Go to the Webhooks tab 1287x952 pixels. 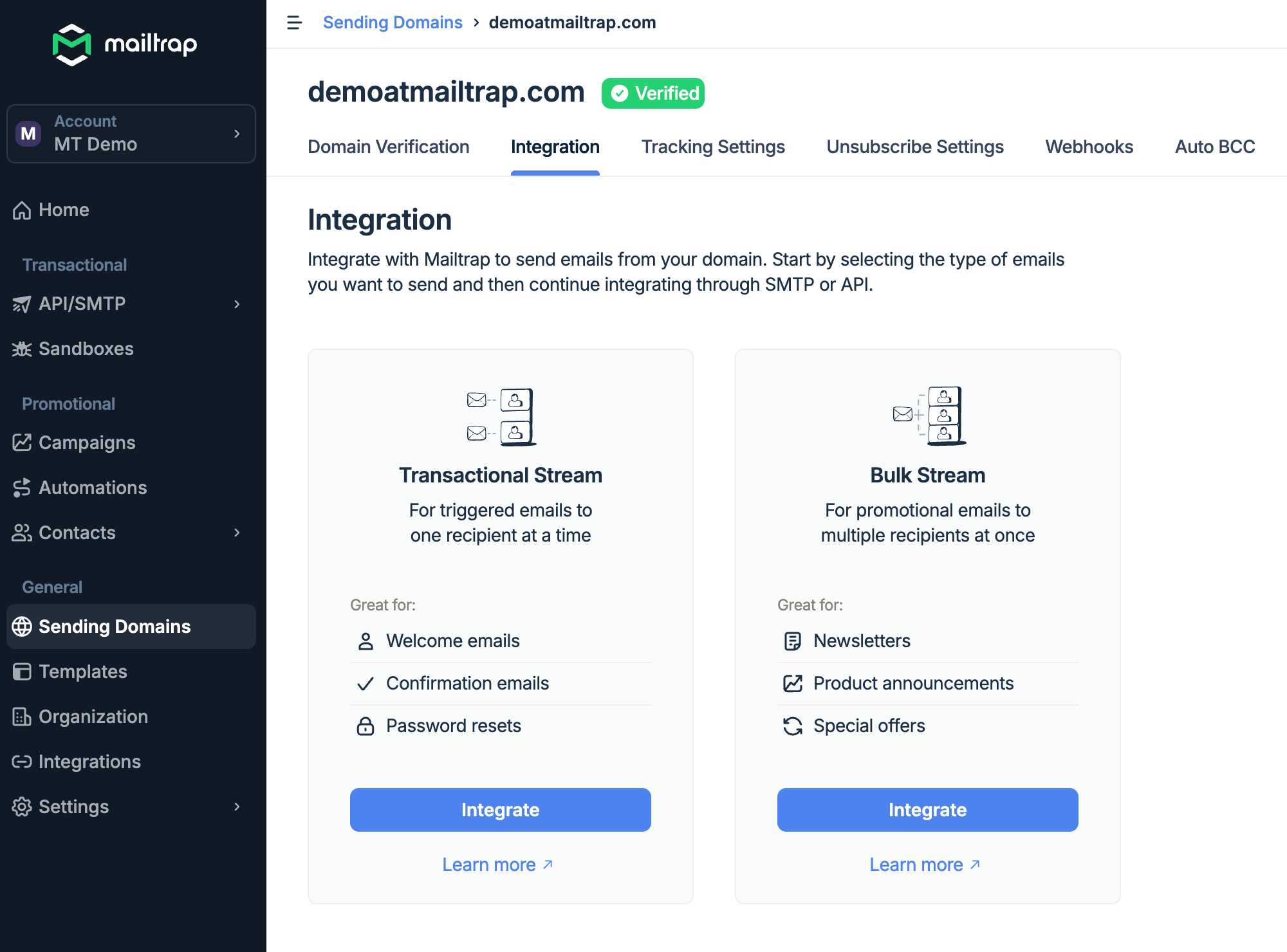point(1089,147)
